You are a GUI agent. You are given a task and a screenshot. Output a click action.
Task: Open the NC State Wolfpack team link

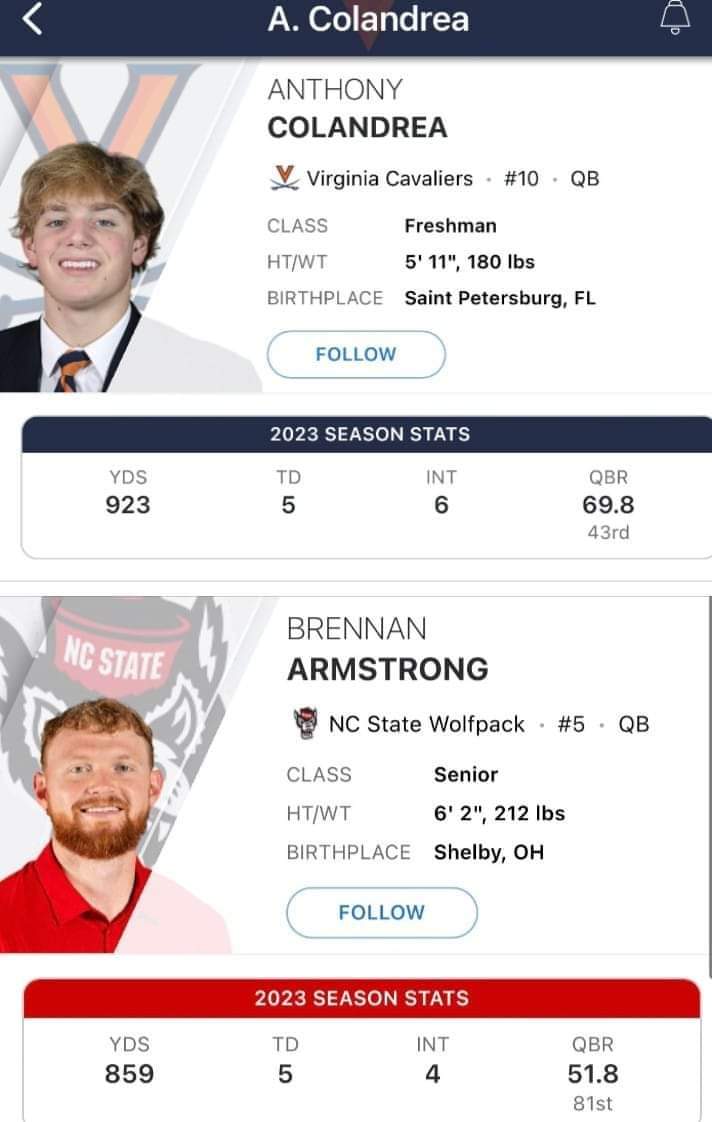tap(426, 724)
